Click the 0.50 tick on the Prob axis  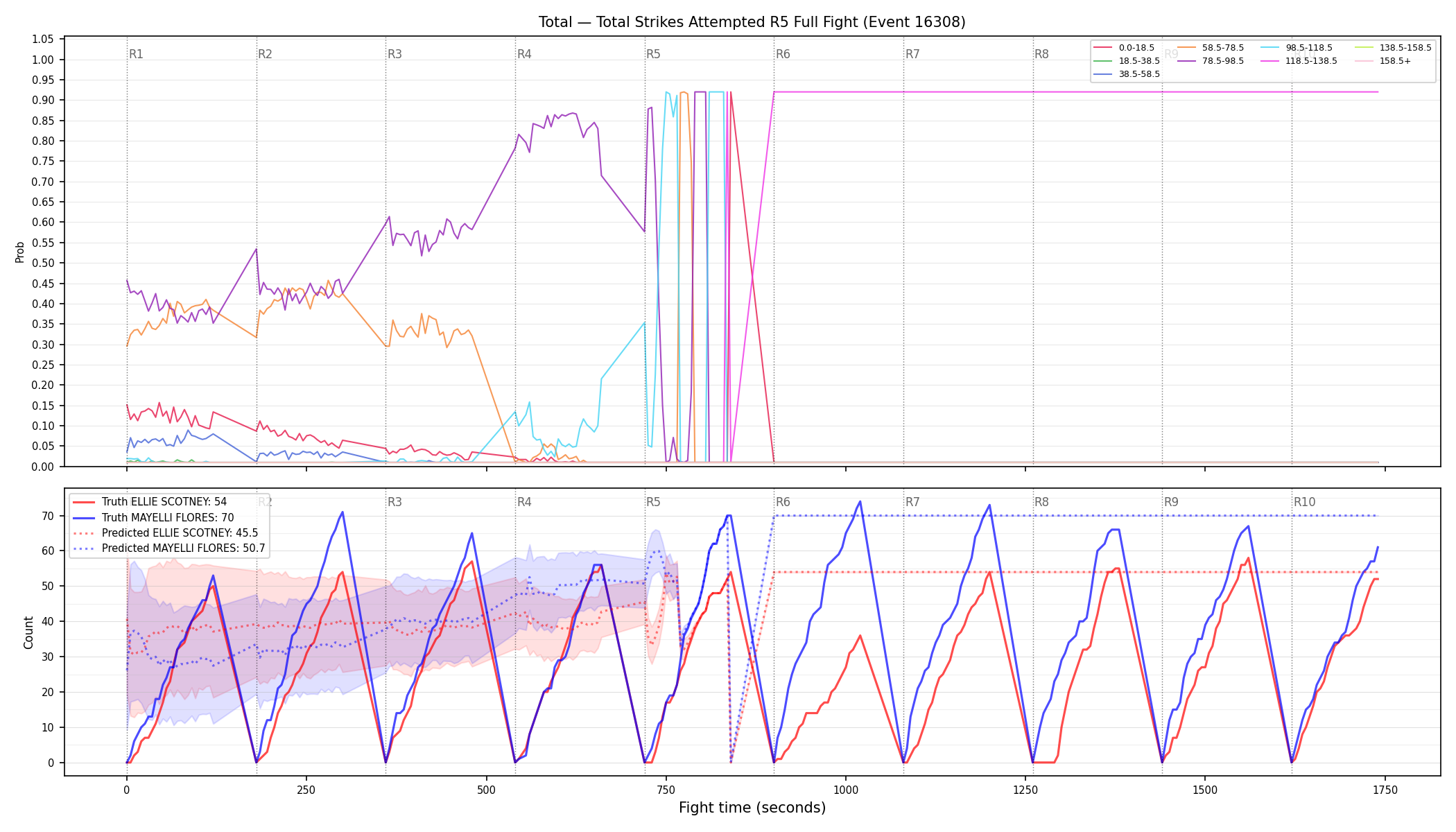(43, 263)
